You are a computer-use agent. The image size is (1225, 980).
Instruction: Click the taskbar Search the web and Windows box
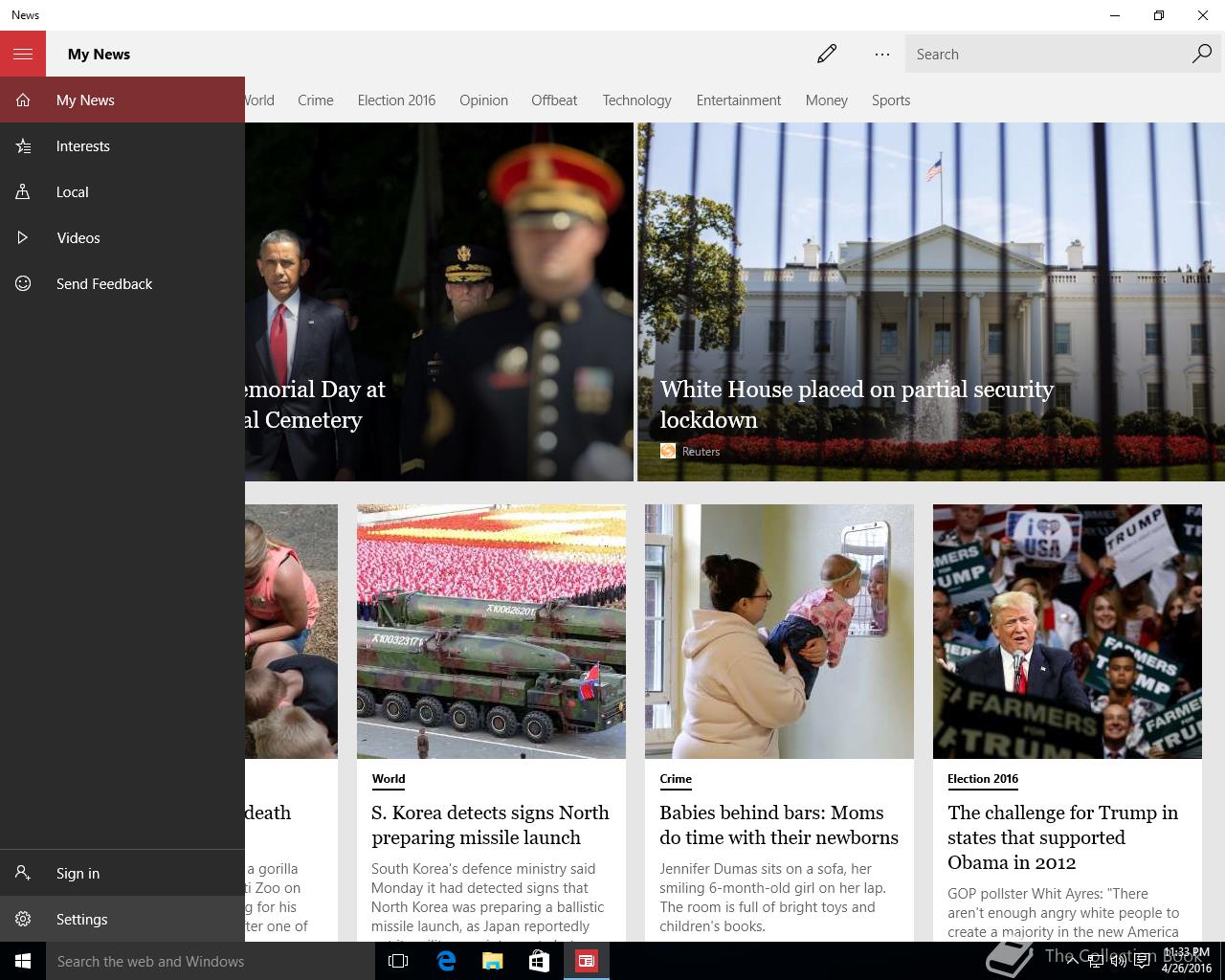[x=211, y=961]
